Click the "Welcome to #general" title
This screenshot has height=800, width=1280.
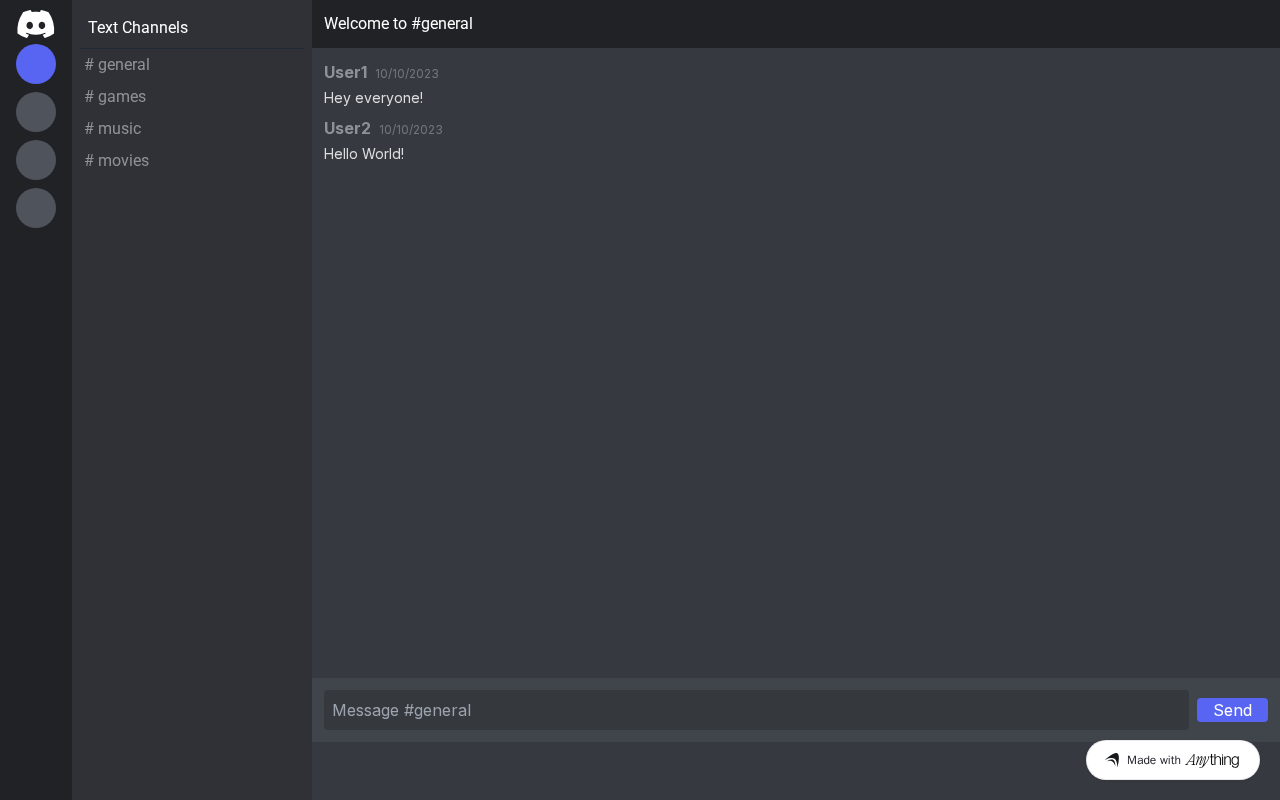pos(398,23)
